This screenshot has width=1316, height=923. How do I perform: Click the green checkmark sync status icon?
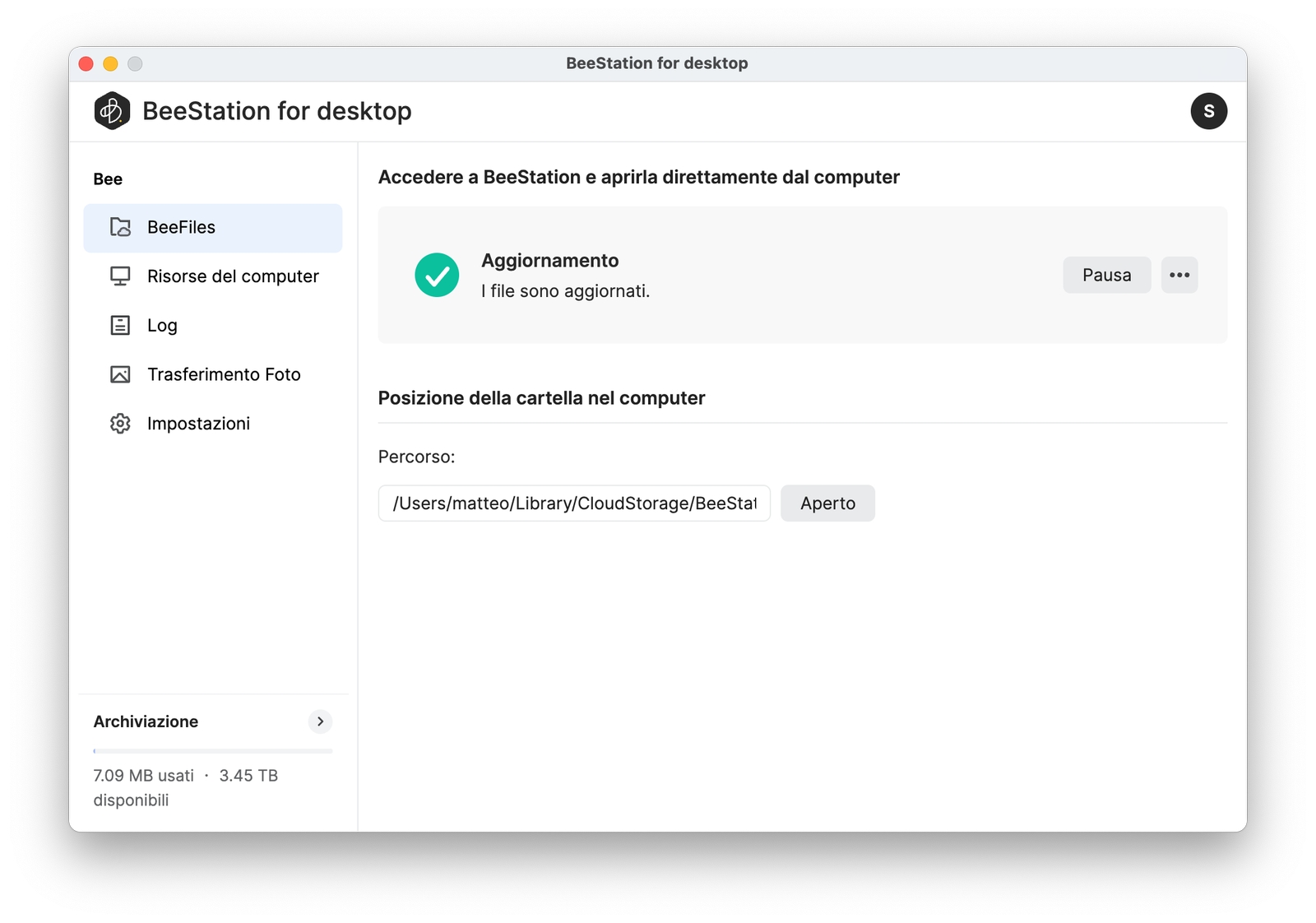coord(437,275)
